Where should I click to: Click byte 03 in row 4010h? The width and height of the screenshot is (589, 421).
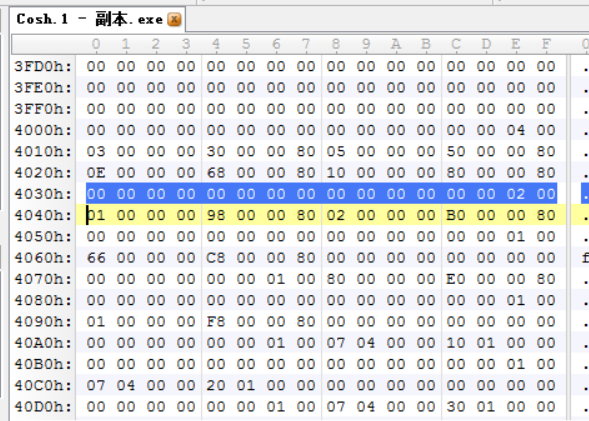(96, 152)
